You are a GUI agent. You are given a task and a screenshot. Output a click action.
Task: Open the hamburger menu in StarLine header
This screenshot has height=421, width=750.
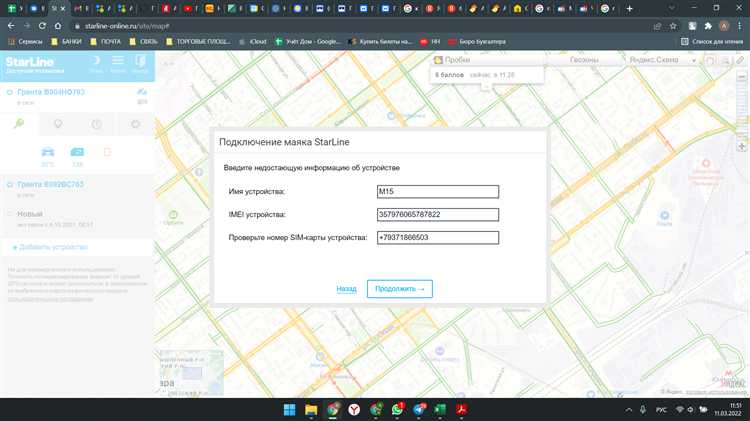[118, 60]
